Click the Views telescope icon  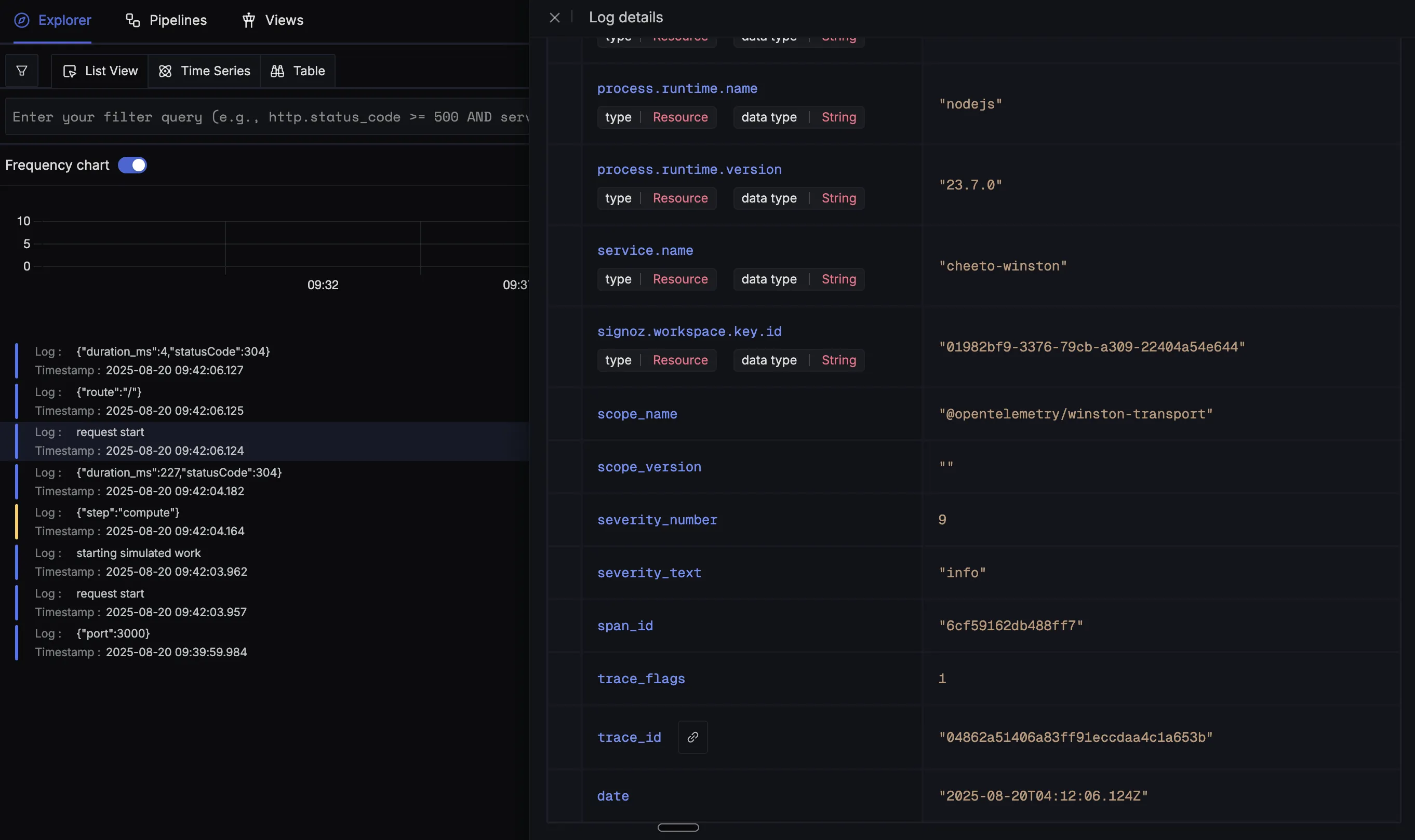click(249, 20)
